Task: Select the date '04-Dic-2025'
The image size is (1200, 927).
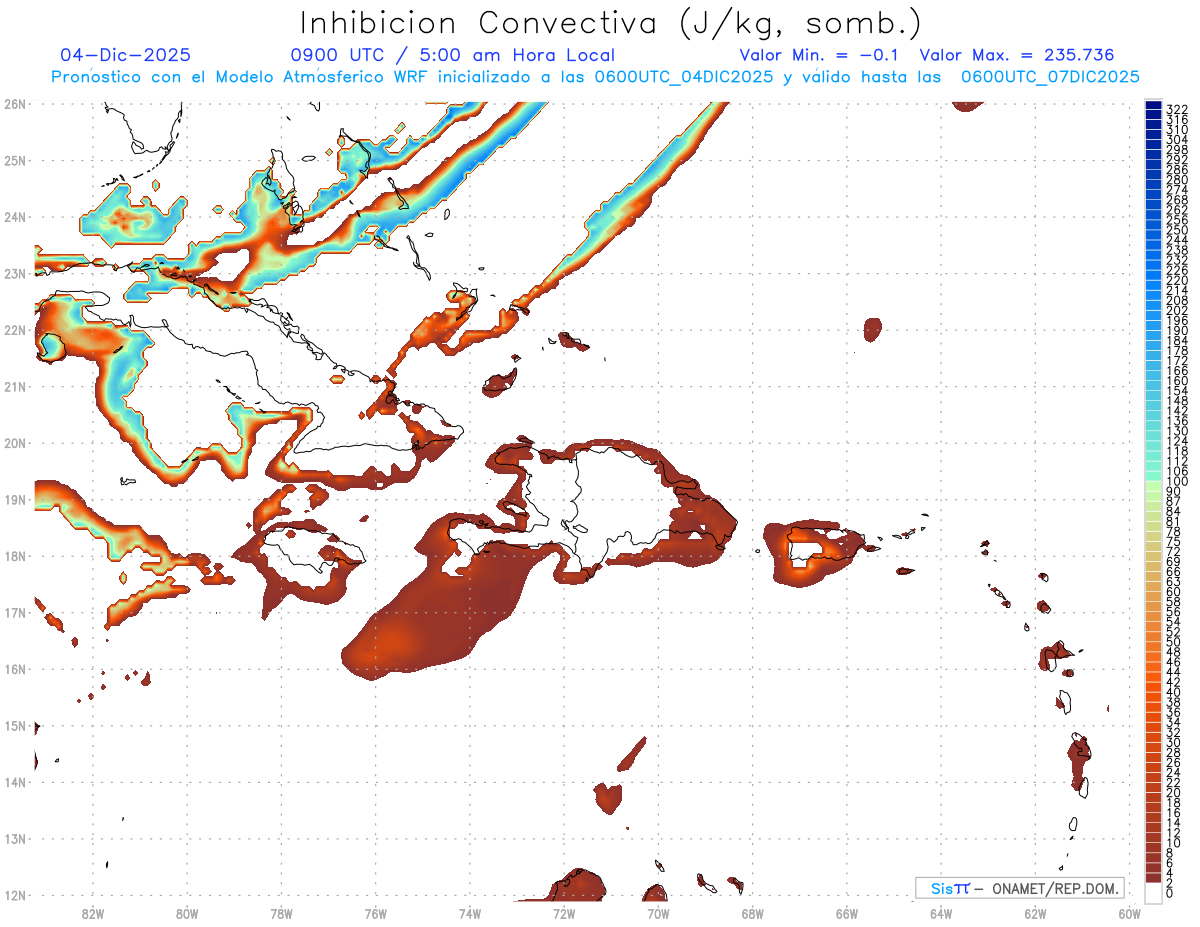Action: (x=125, y=55)
